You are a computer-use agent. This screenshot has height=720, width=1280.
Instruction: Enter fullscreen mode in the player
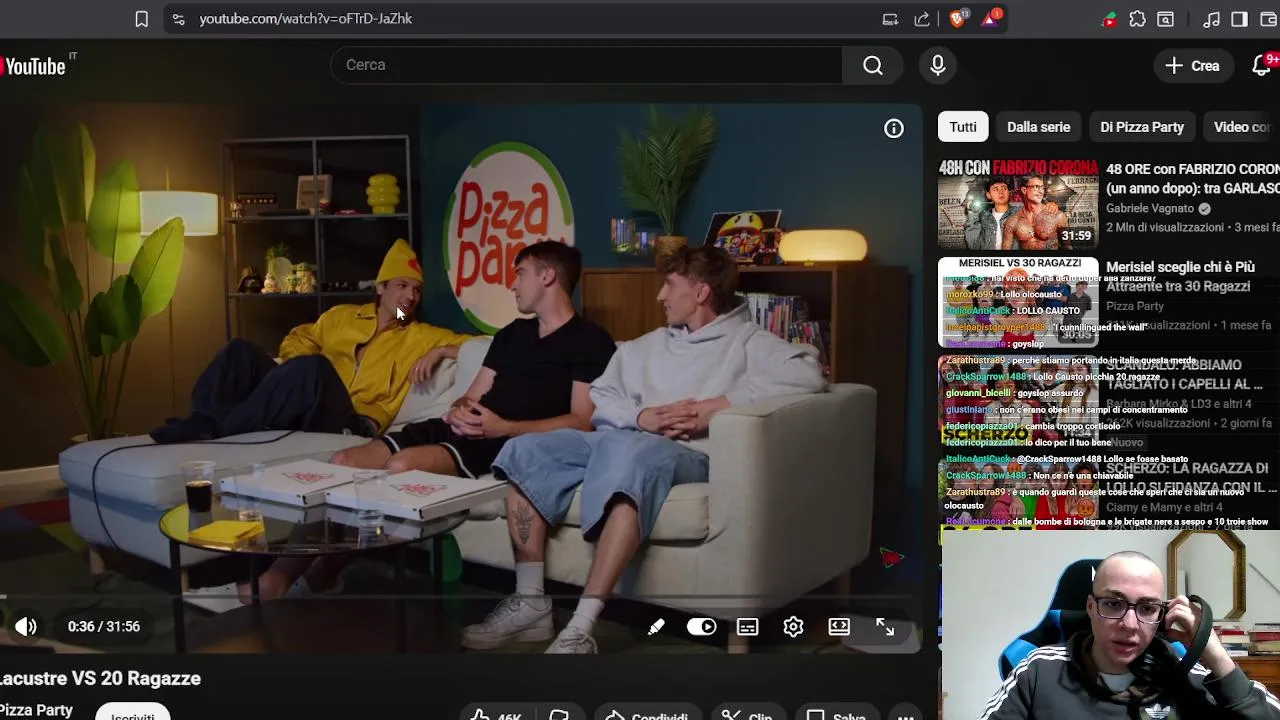pyautogui.click(x=885, y=627)
